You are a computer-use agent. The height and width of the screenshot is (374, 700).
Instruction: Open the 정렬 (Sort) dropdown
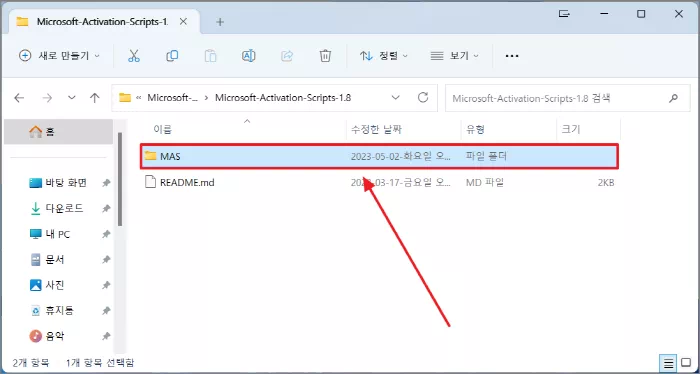pyautogui.click(x=384, y=56)
